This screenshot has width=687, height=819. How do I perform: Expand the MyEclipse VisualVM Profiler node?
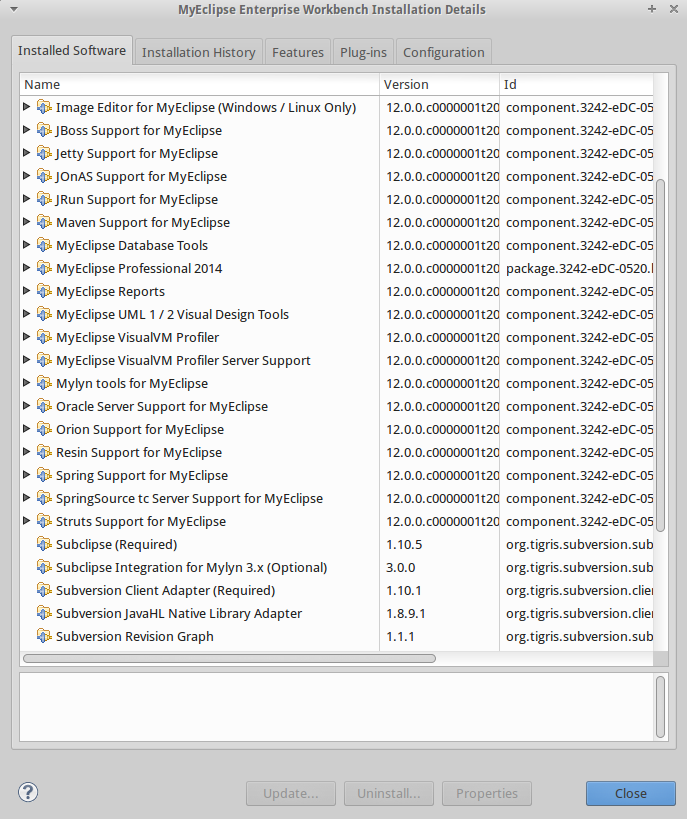pyautogui.click(x=27, y=336)
